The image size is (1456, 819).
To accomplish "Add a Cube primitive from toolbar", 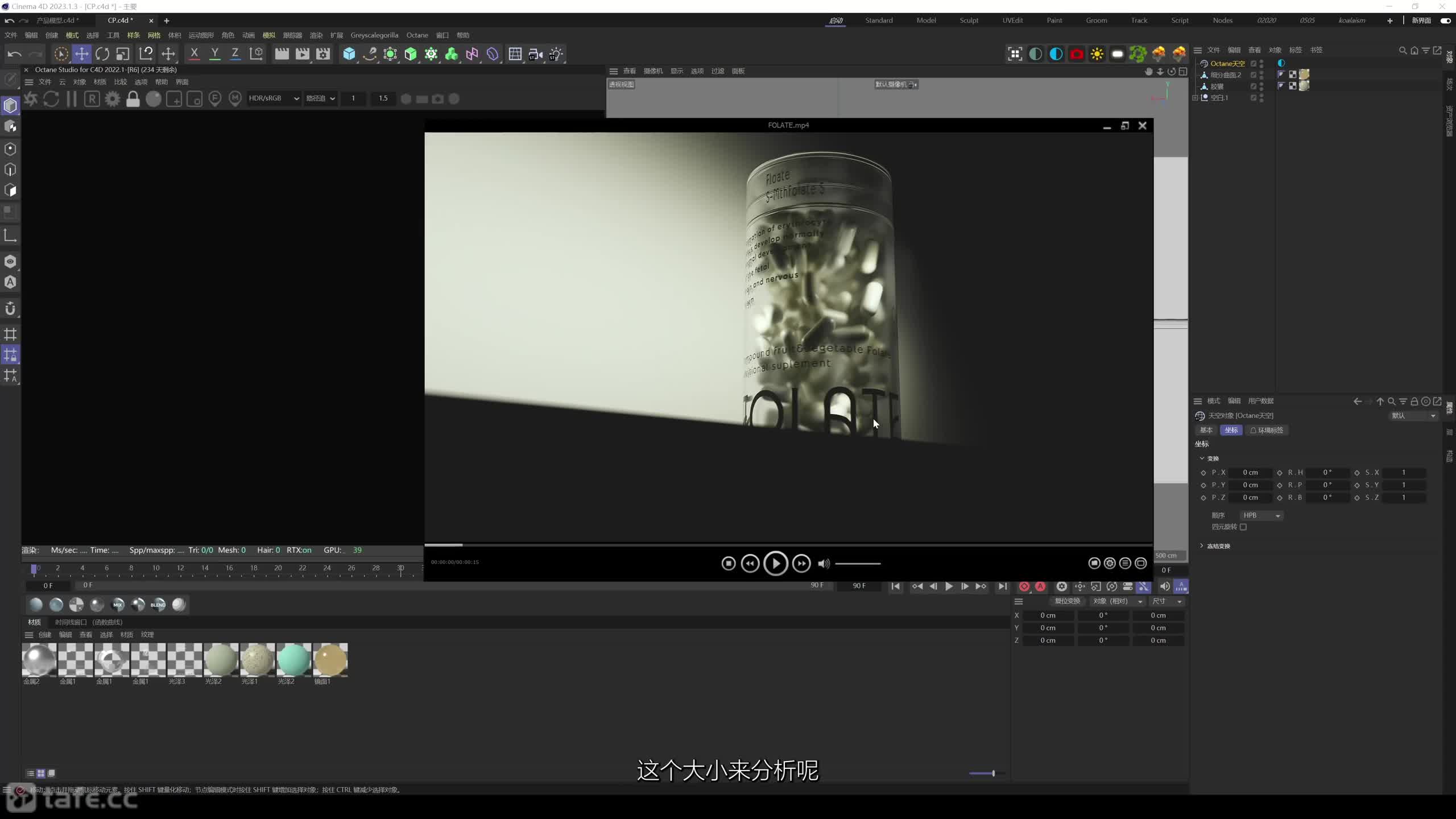I will [x=349, y=54].
